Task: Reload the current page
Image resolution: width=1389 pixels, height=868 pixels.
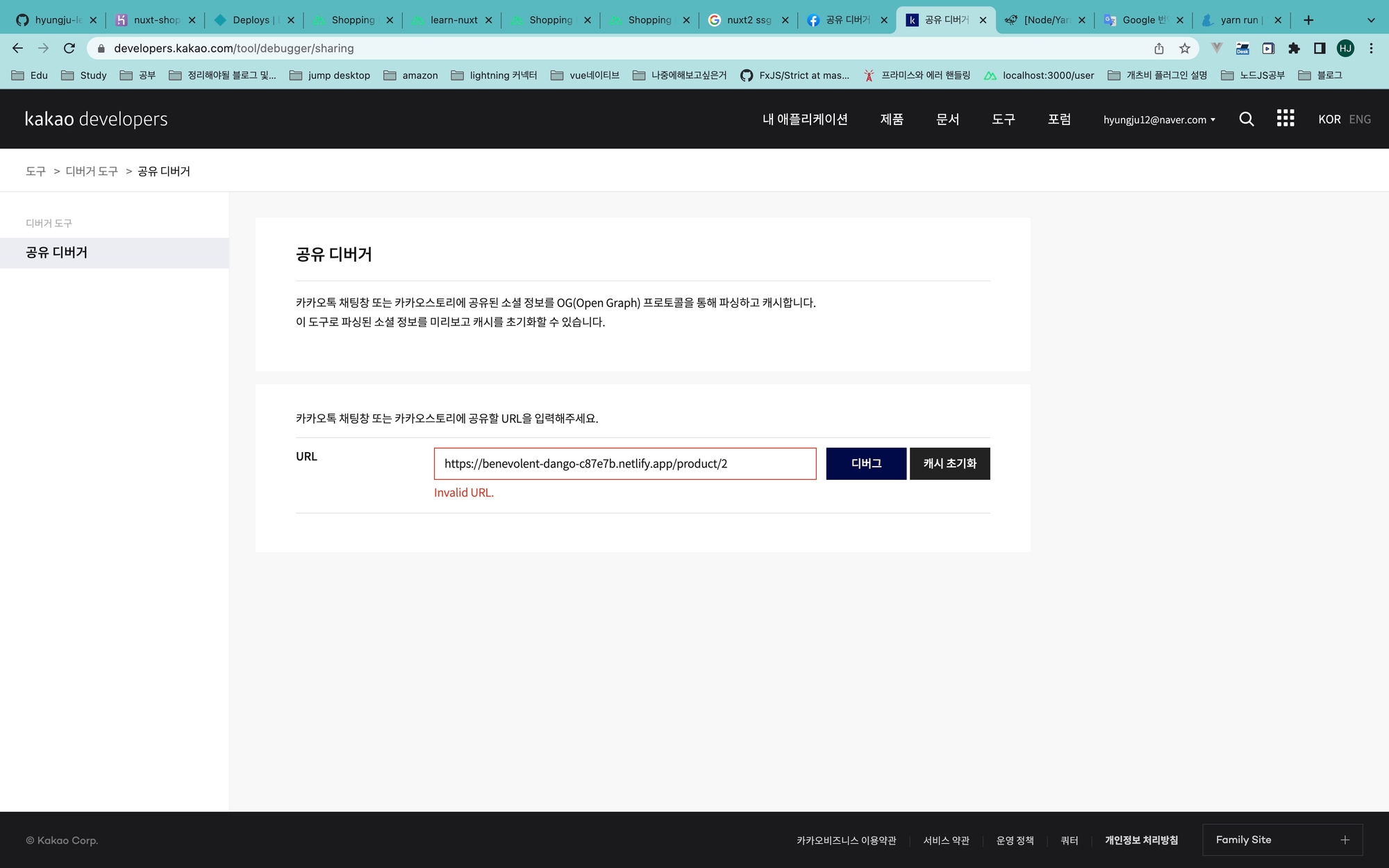Action: click(x=69, y=48)
